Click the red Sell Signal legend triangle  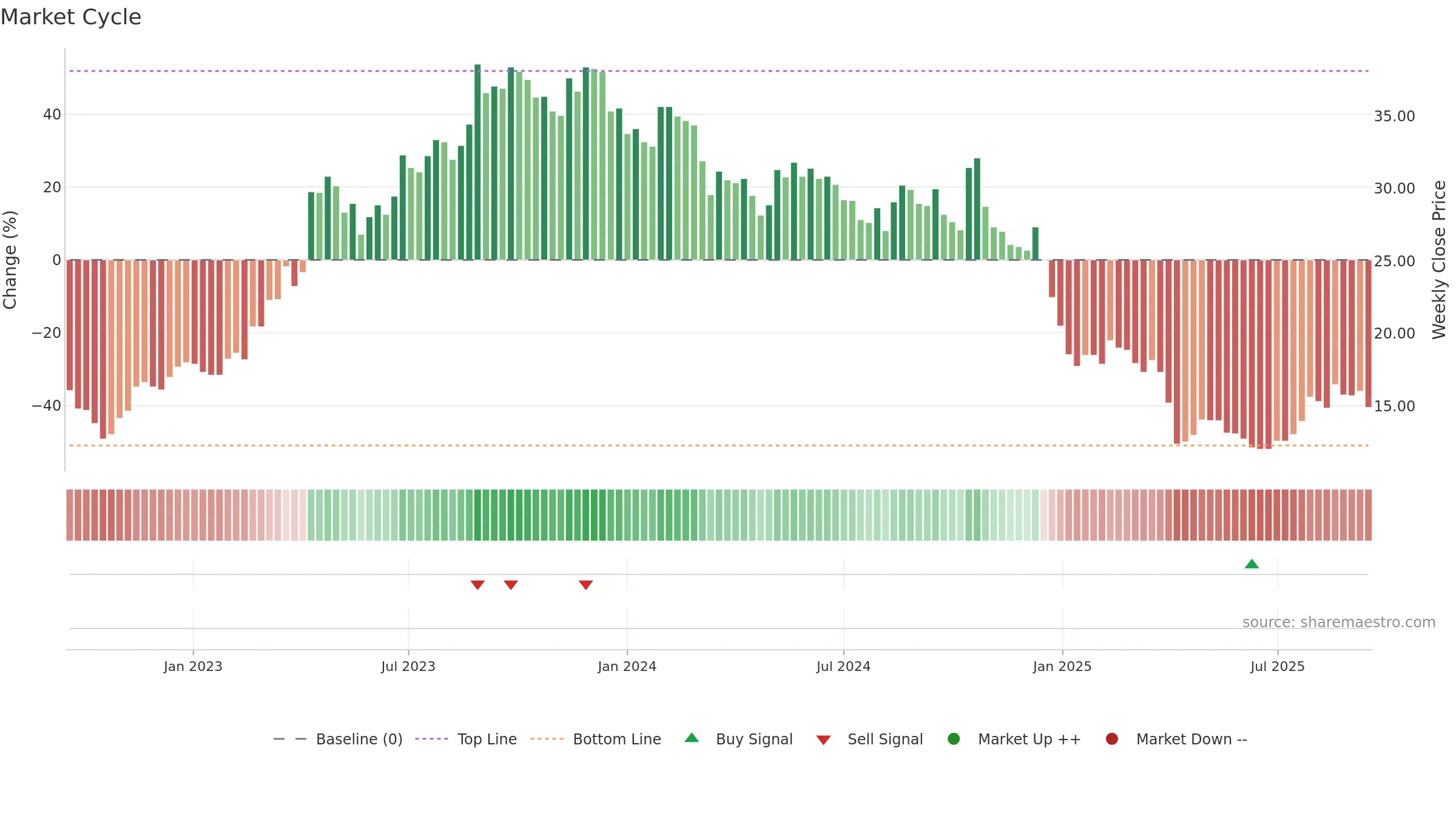click(823, 740)
